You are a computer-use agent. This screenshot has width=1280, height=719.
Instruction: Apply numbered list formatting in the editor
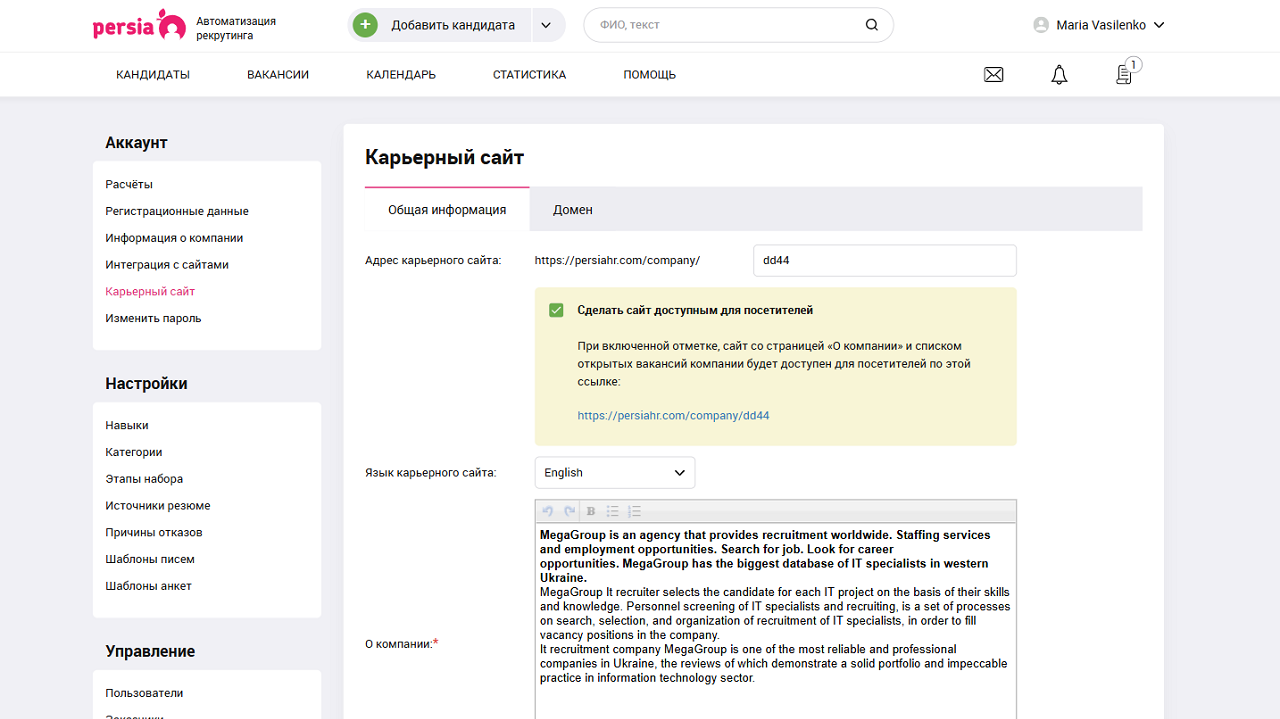pyautogui.click(x=634, y=511)
